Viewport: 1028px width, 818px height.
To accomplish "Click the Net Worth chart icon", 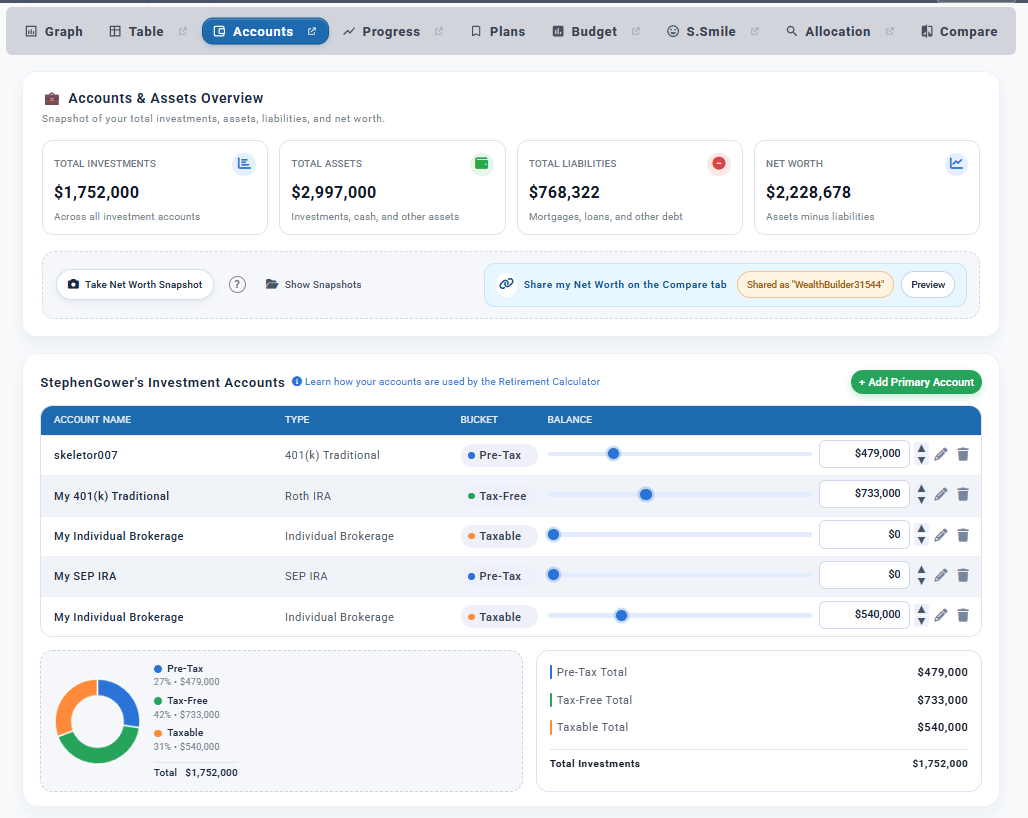I will (957, 164).
